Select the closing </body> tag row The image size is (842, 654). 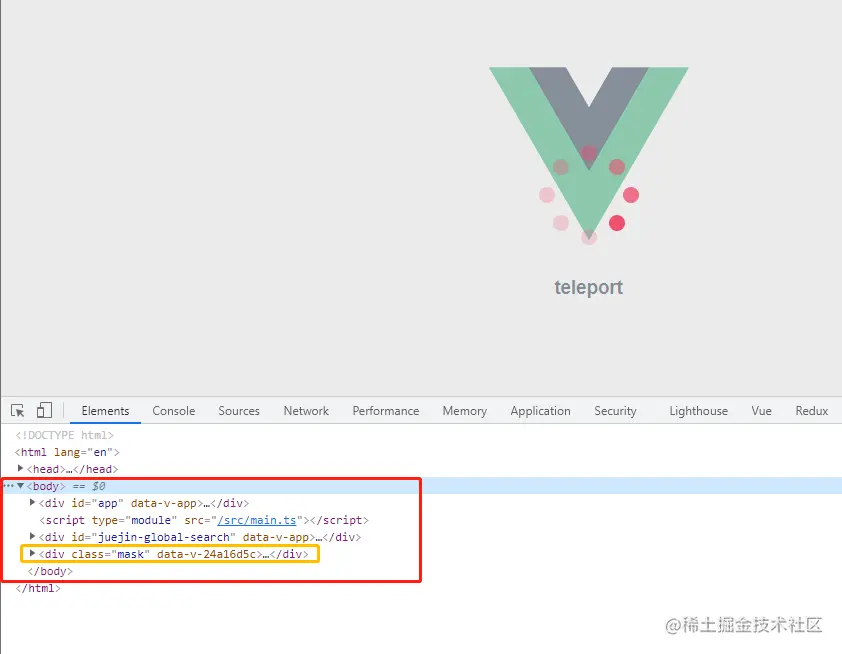pyautogui.click(x=50, y=571)
